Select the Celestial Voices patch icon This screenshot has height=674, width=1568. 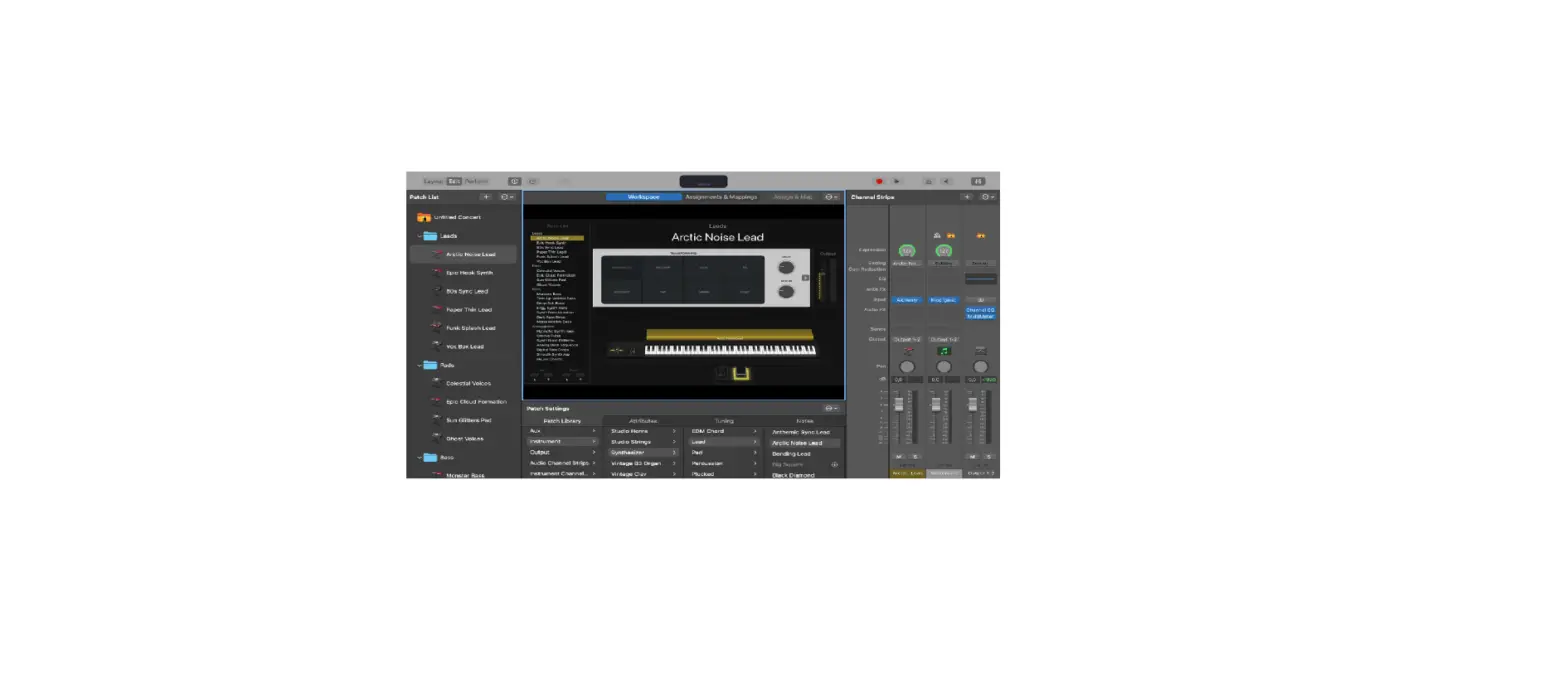coord(437,383)
